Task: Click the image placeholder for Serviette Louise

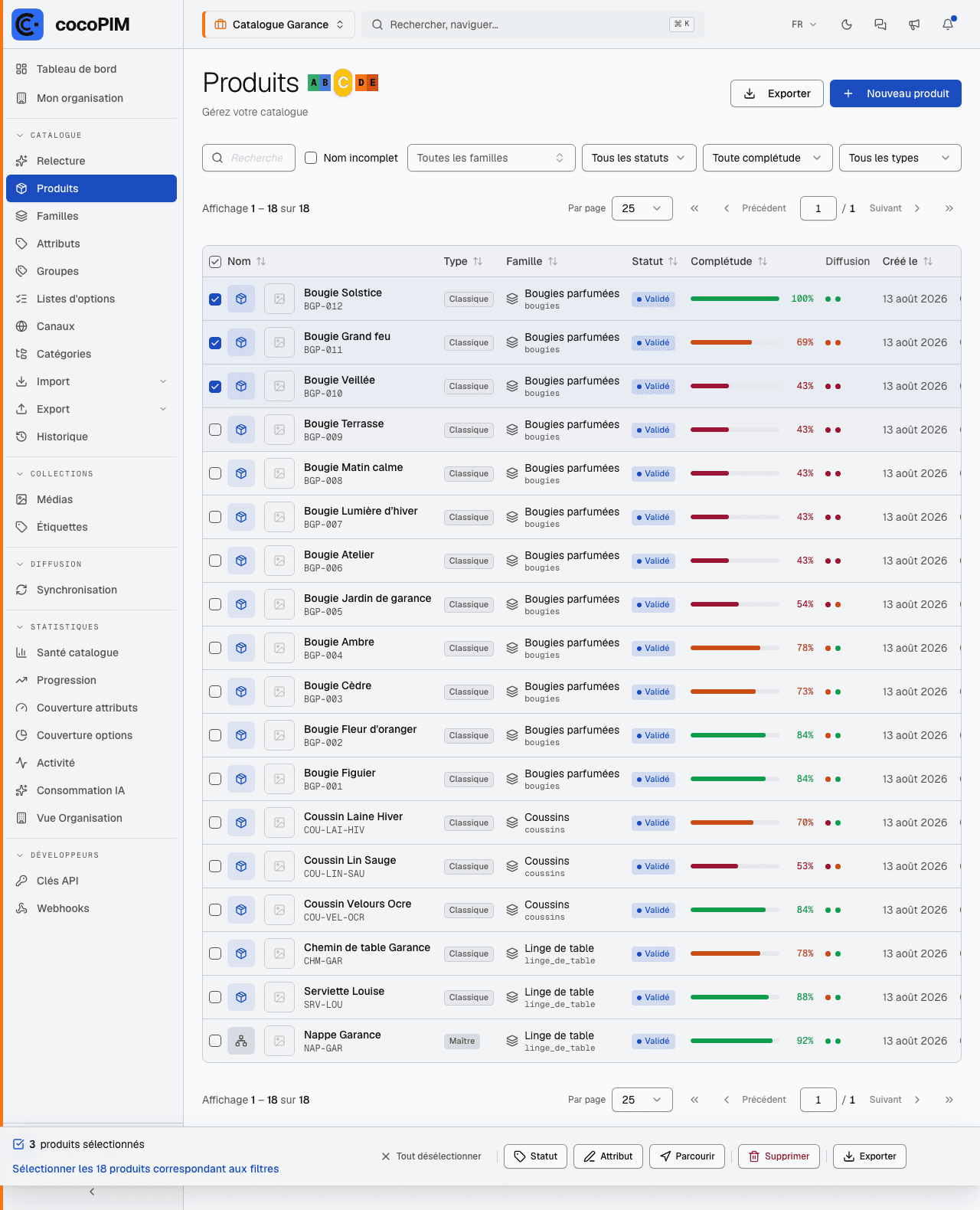Action: click(x=279, y=997)
